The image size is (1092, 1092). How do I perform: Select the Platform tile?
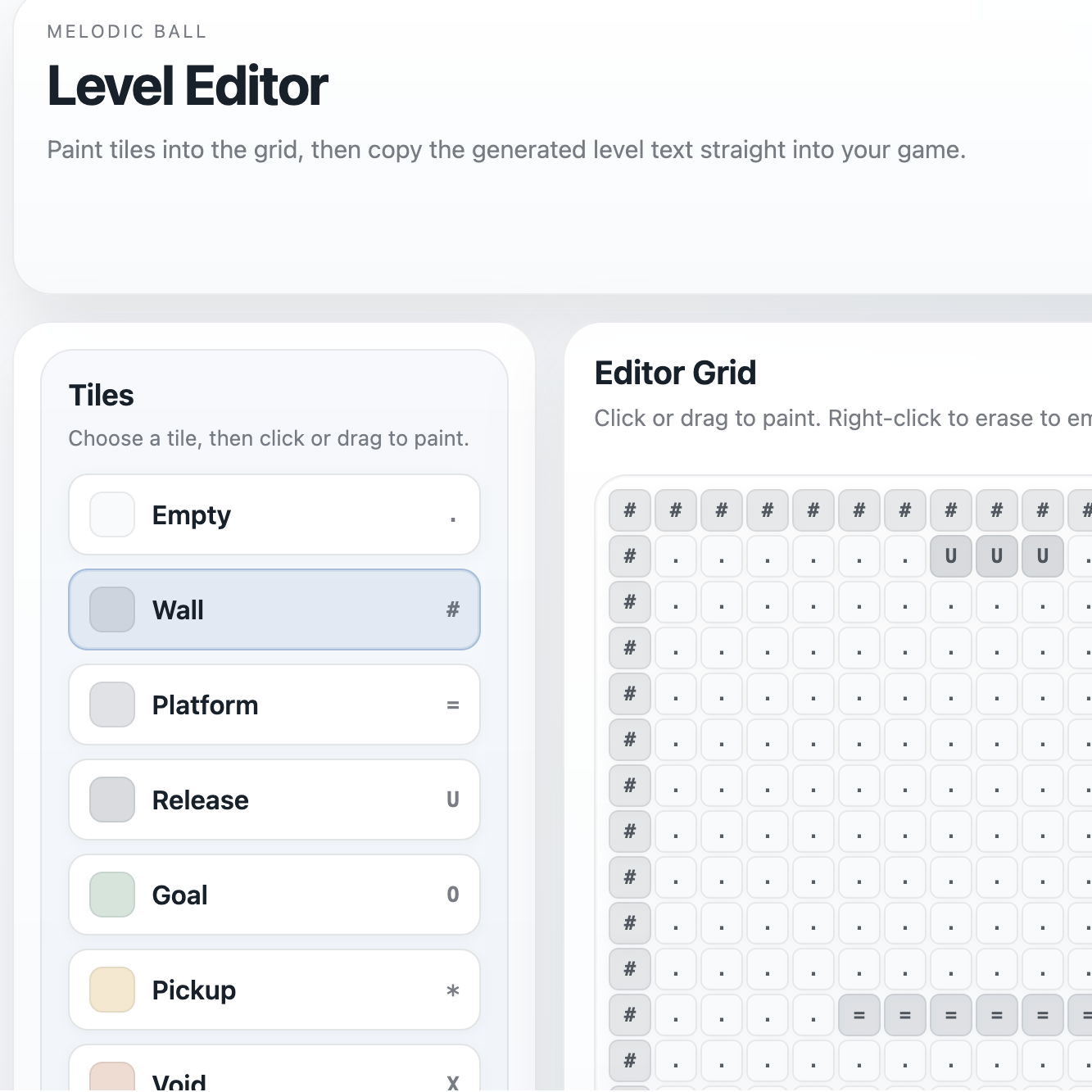click(274, 705)
